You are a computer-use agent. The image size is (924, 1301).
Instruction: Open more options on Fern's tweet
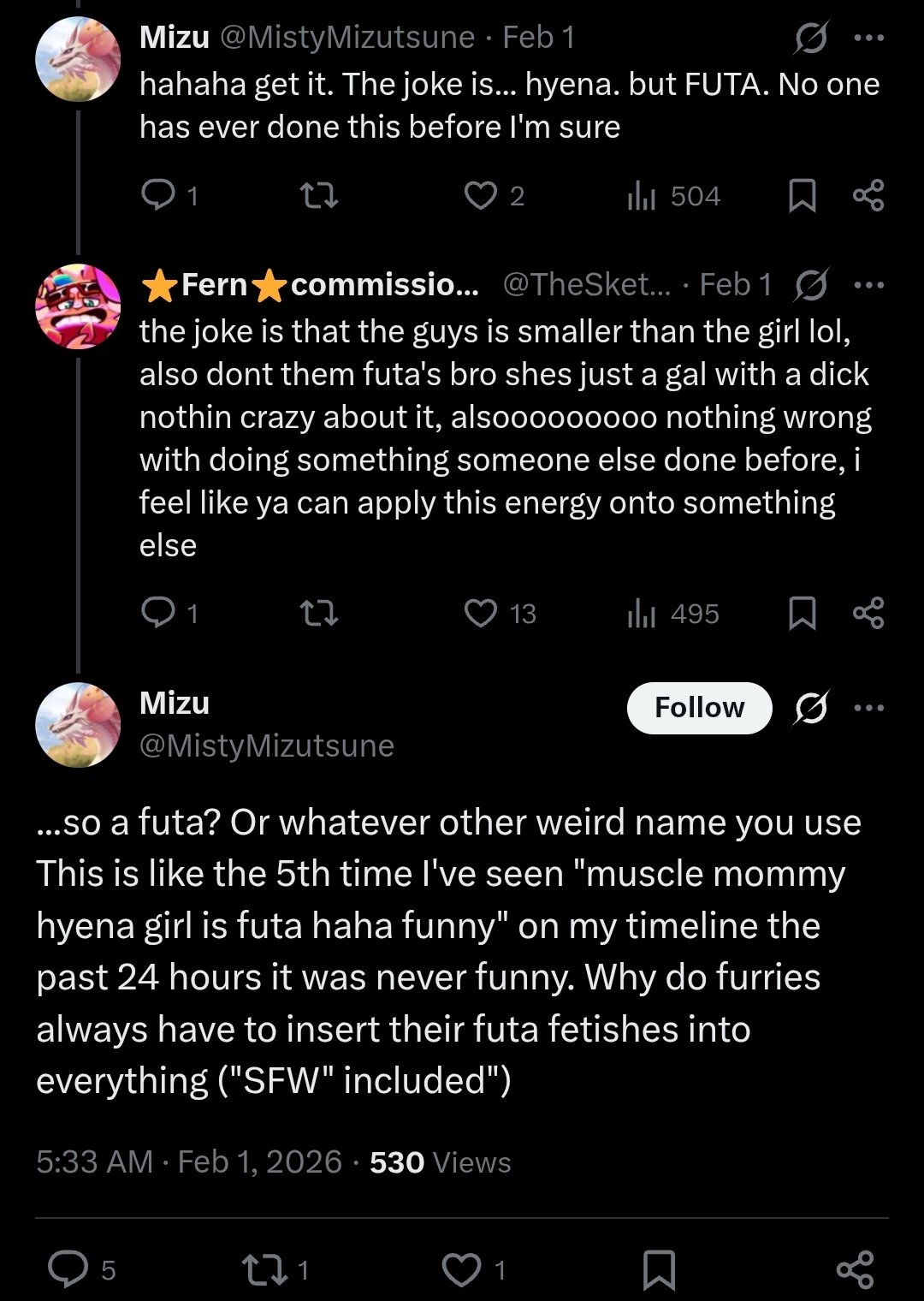[869, 285]
